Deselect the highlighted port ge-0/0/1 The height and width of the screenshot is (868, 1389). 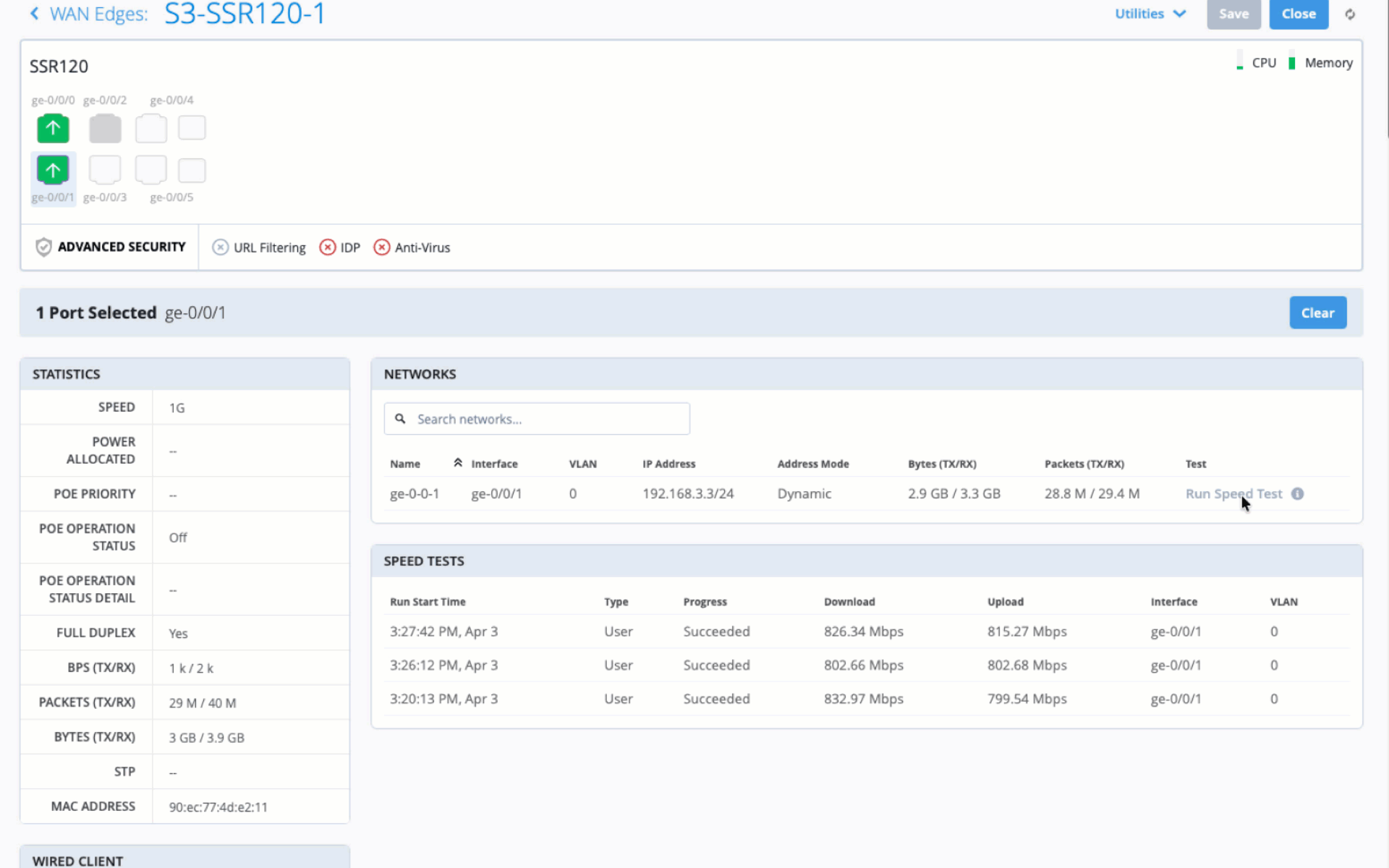[x=52, y=169]
